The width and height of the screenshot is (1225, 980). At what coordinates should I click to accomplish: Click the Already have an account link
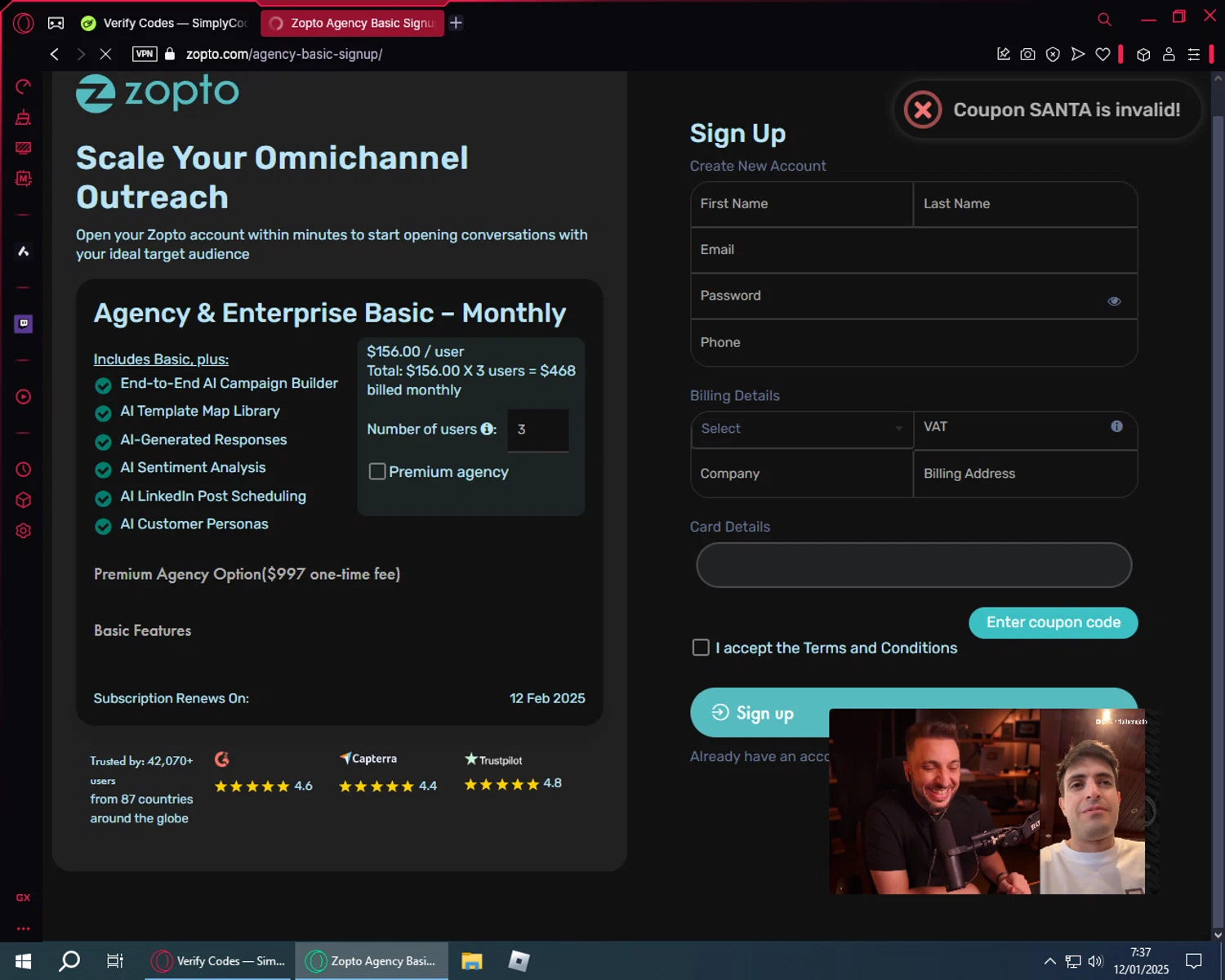pyautogui.click(x=759, y=757)
